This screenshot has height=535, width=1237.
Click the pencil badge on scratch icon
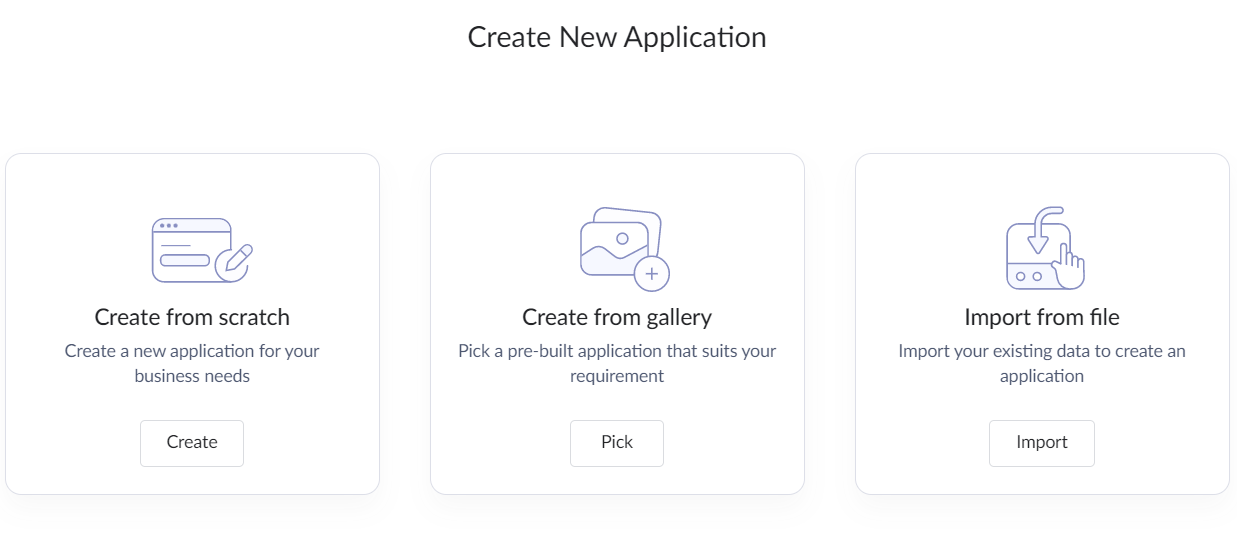(x=237, y=259)
